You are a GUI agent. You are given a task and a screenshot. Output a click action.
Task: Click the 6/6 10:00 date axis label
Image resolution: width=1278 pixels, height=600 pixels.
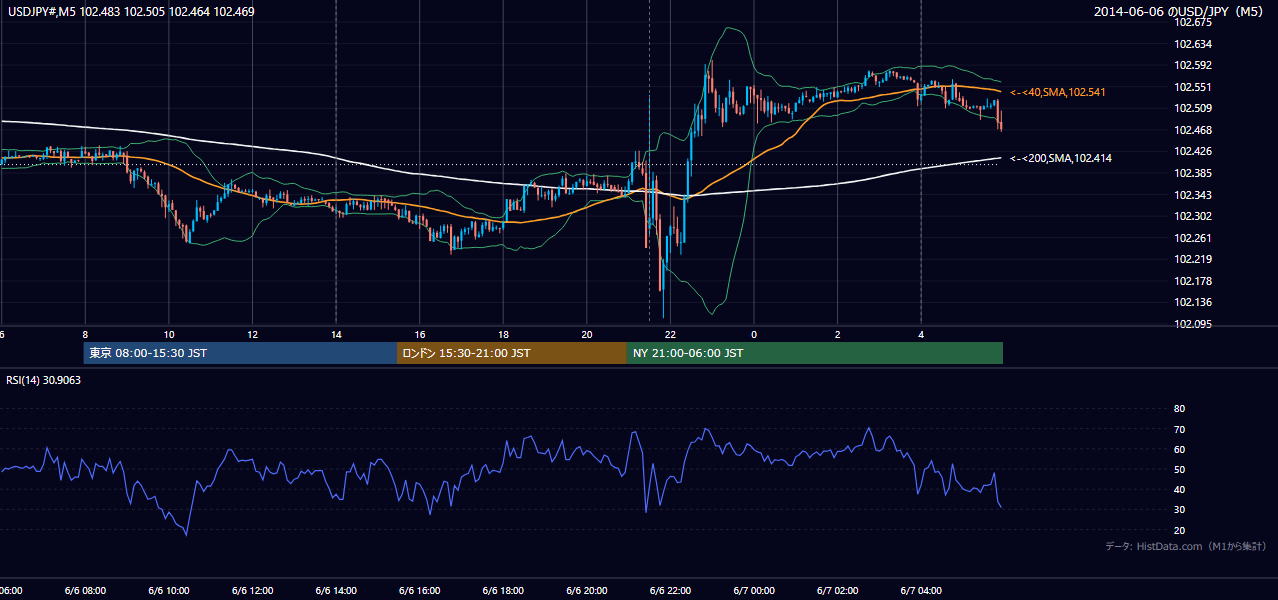coord(168,590)
